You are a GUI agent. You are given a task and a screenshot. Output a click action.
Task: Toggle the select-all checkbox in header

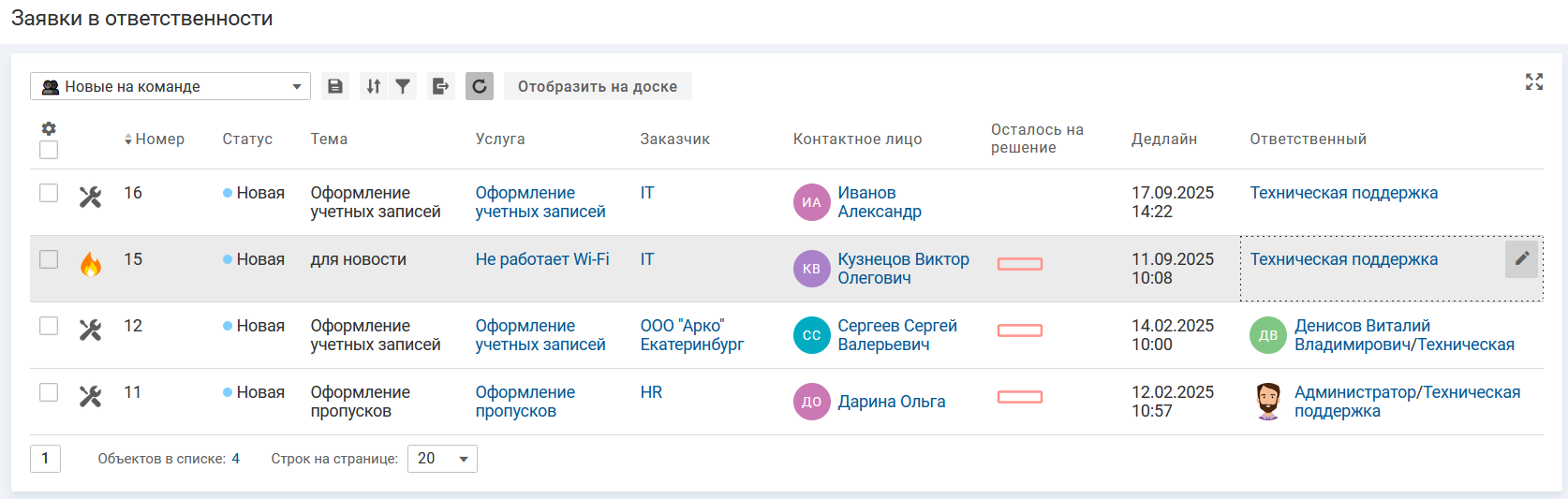(49, 150)
